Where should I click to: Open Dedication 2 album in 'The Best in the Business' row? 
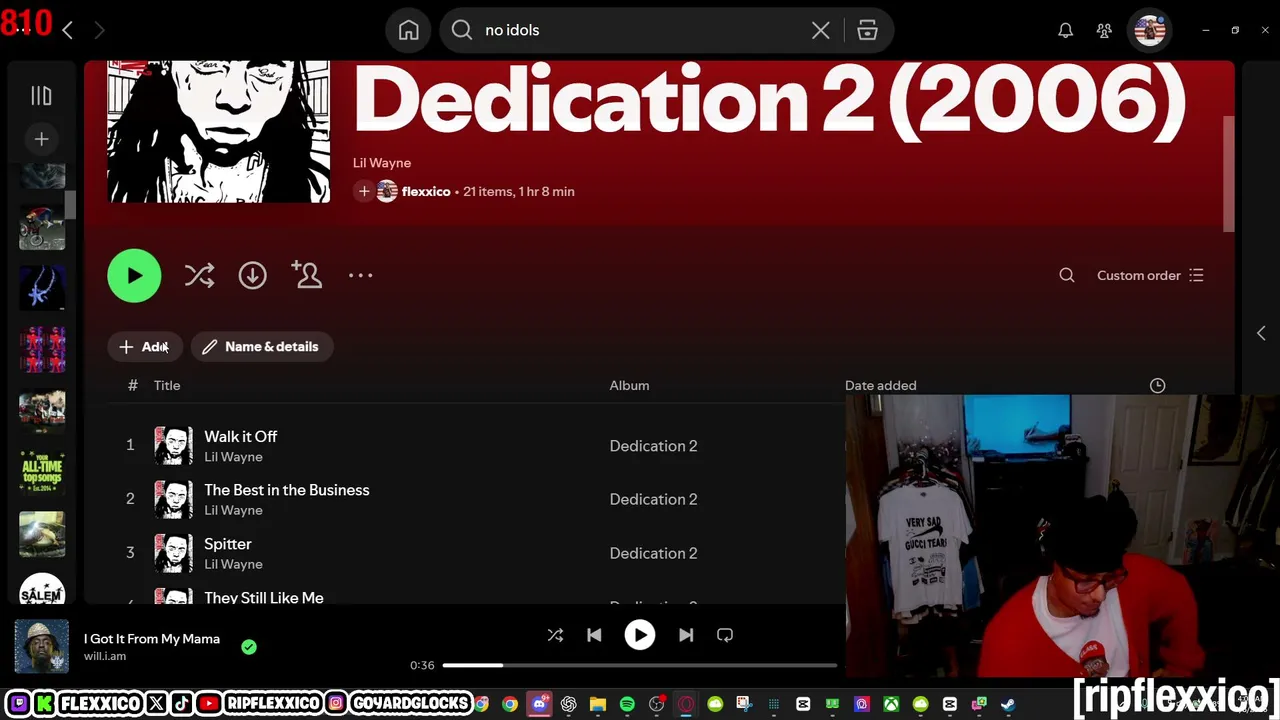(653, 499)
